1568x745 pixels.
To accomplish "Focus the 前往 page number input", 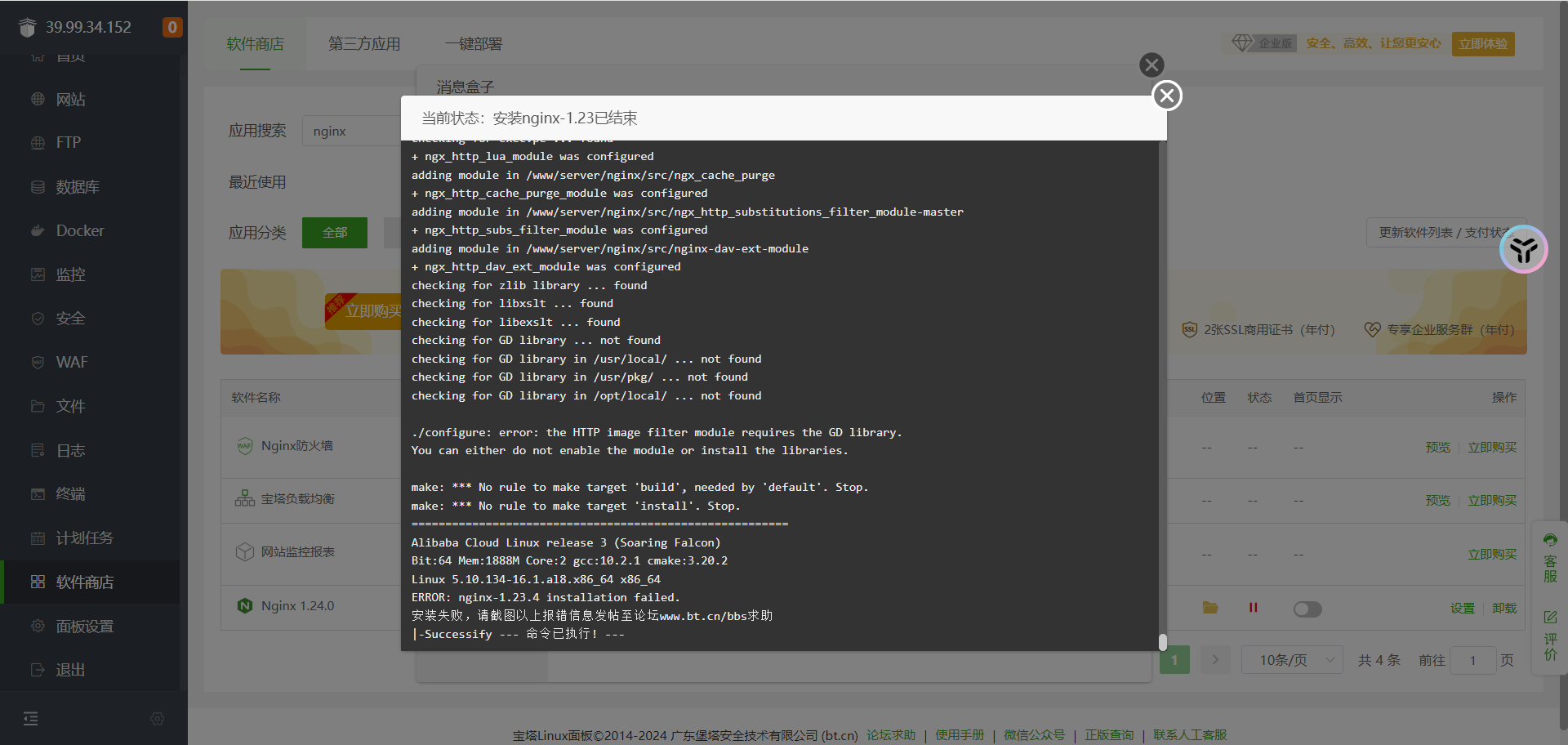I will point(1472,660).
